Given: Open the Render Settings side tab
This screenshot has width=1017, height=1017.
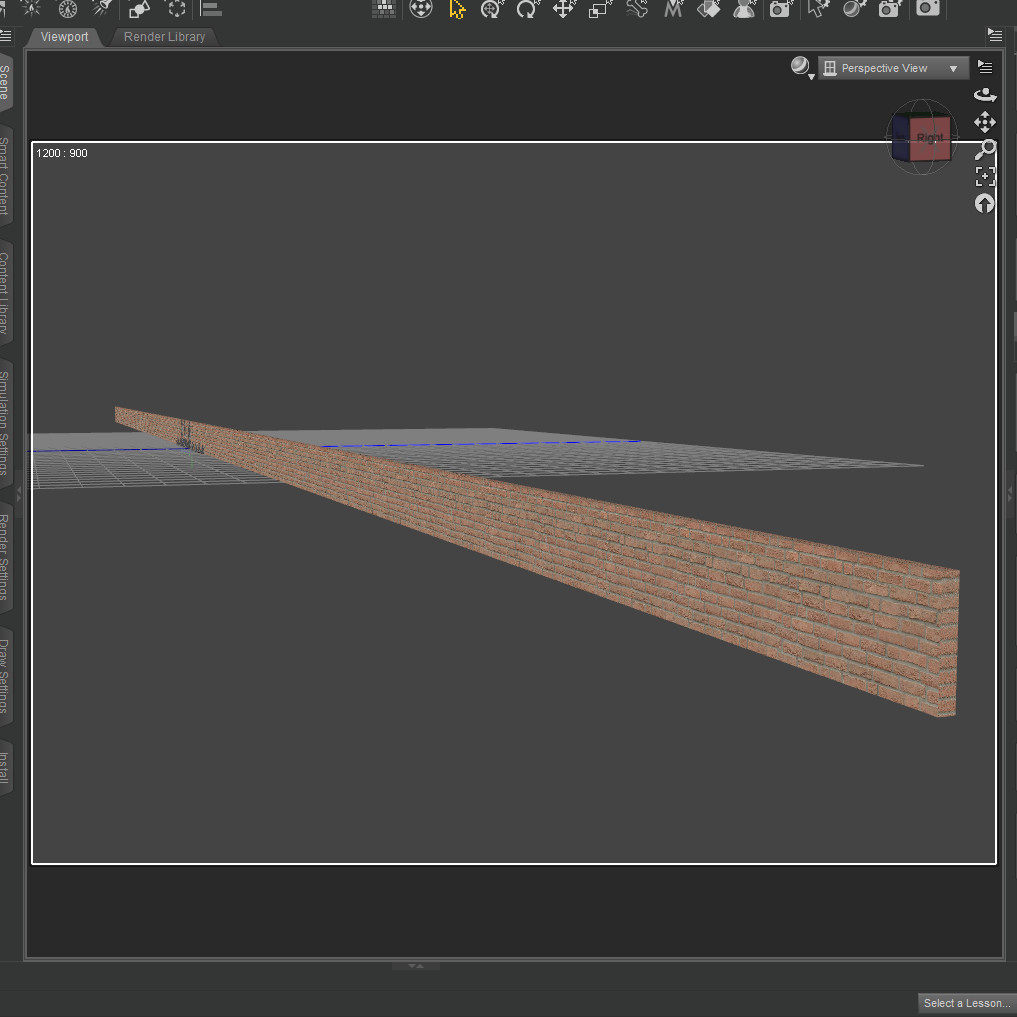Looking at the screenshot, I should (5, 557).
